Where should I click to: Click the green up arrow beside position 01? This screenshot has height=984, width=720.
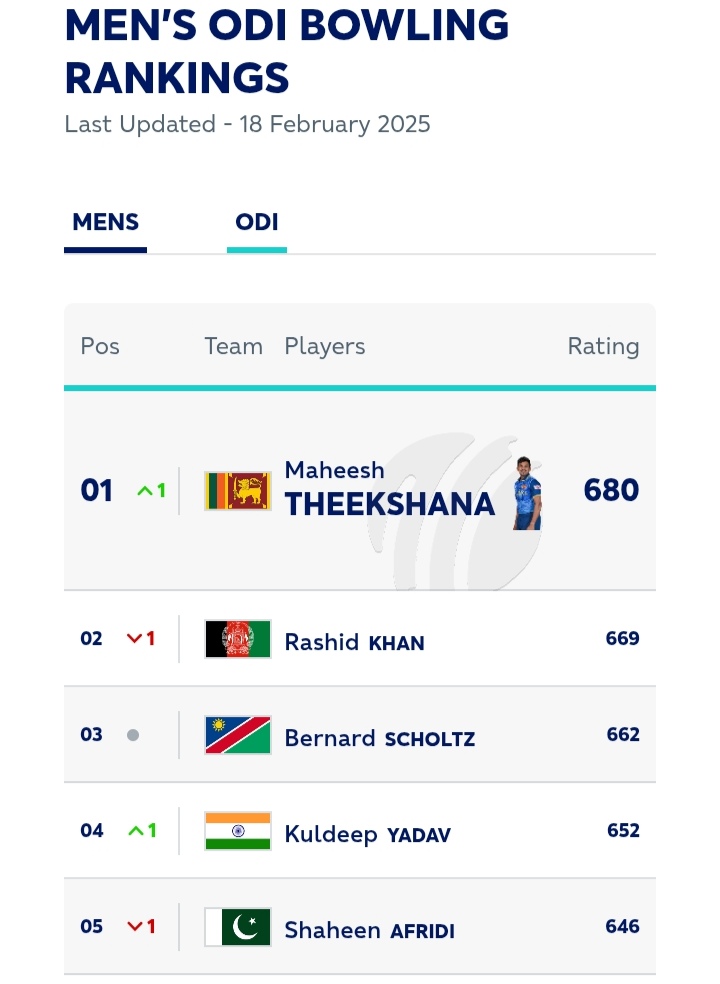(143, 491)
